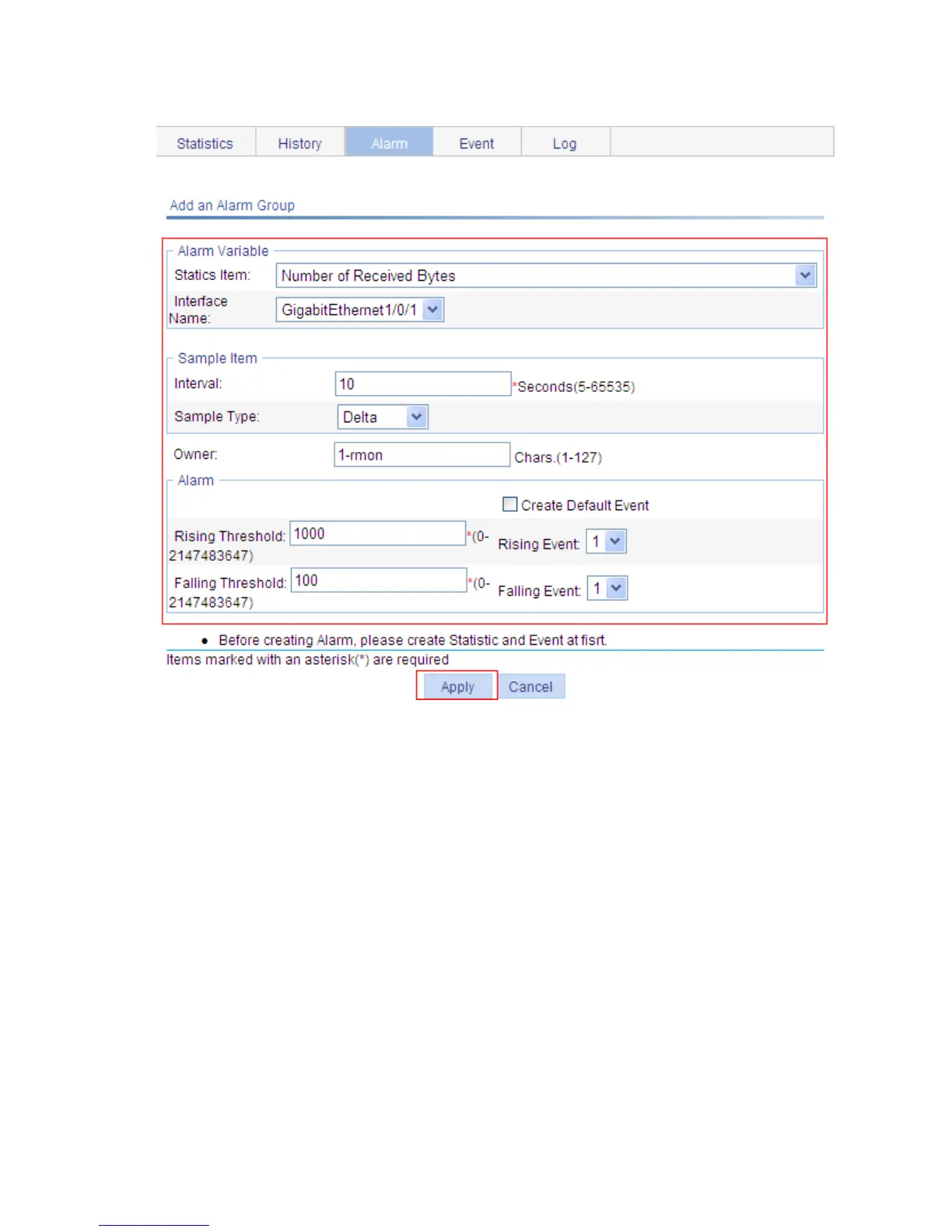Screen dimensions: 952x1232
Task: Click the 'Seconds(5-65535)' hint text
Action: [x=576, y=387]
